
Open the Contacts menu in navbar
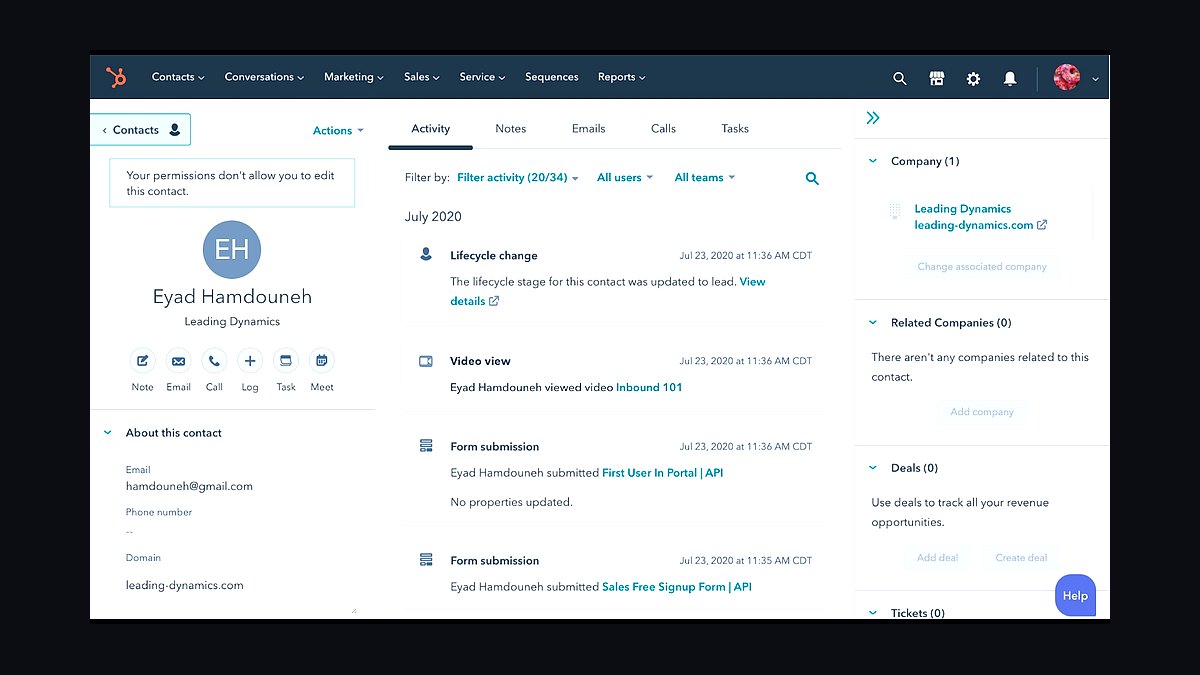click(x=178, y=77)
